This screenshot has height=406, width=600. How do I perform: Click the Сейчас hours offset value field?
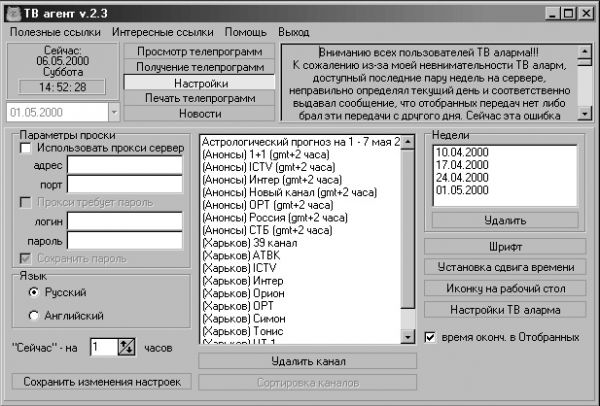click(x=104, y=347)
